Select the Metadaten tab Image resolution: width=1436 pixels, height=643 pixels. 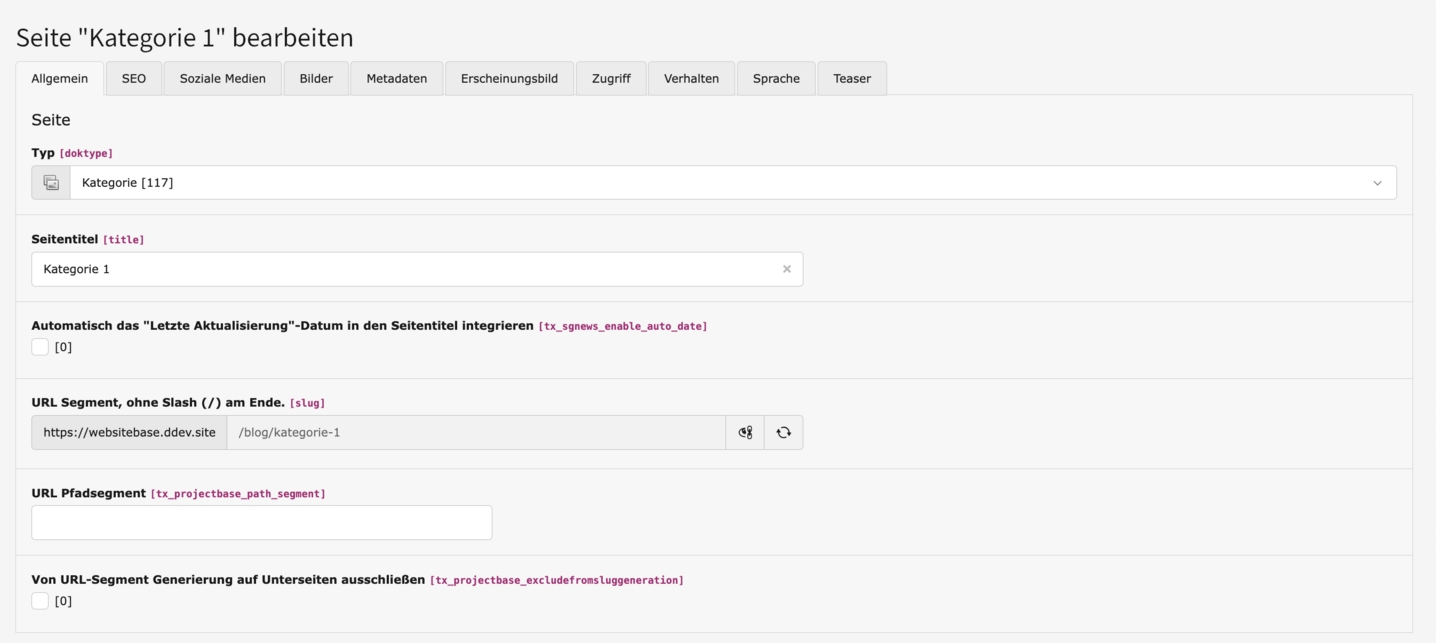(397, 78)
